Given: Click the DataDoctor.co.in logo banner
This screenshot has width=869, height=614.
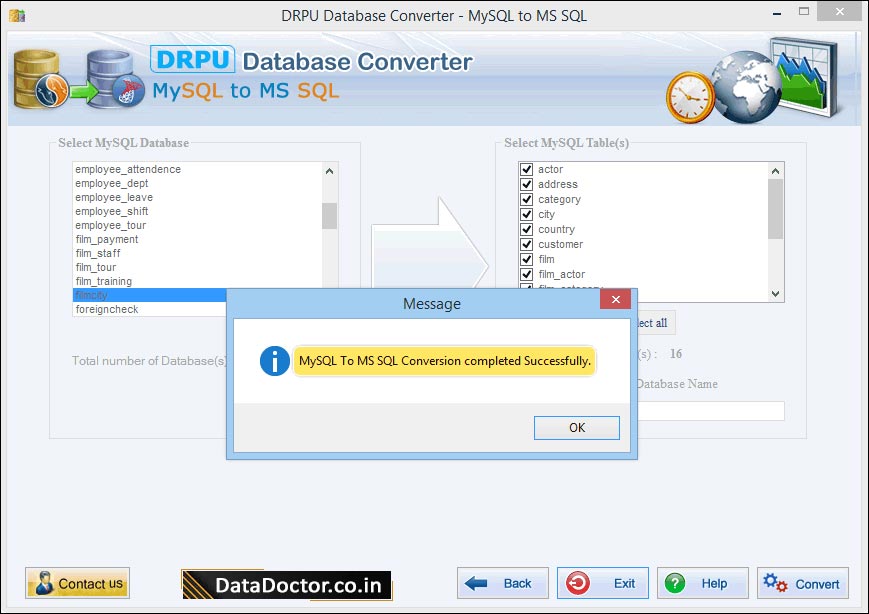Looking at the screenshot, I should [x=286, y=583].
